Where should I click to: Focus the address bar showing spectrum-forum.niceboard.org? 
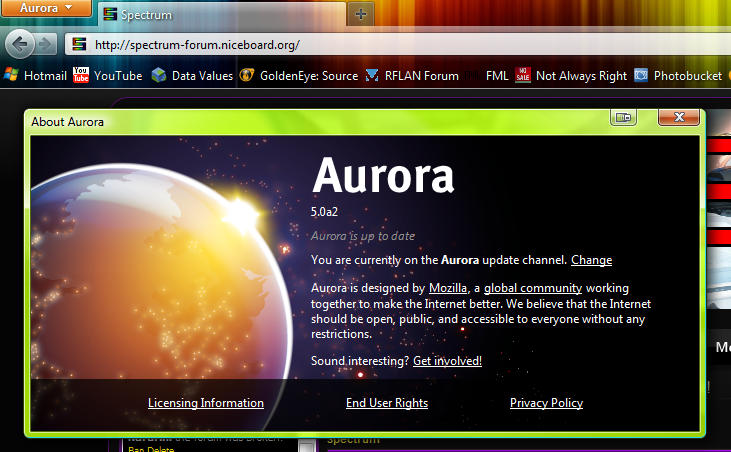[x=398, y=45]
